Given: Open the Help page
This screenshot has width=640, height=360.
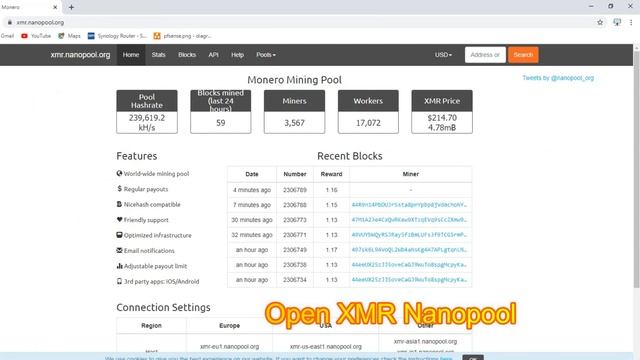Looking at the screenshot, I should (237, 55).
